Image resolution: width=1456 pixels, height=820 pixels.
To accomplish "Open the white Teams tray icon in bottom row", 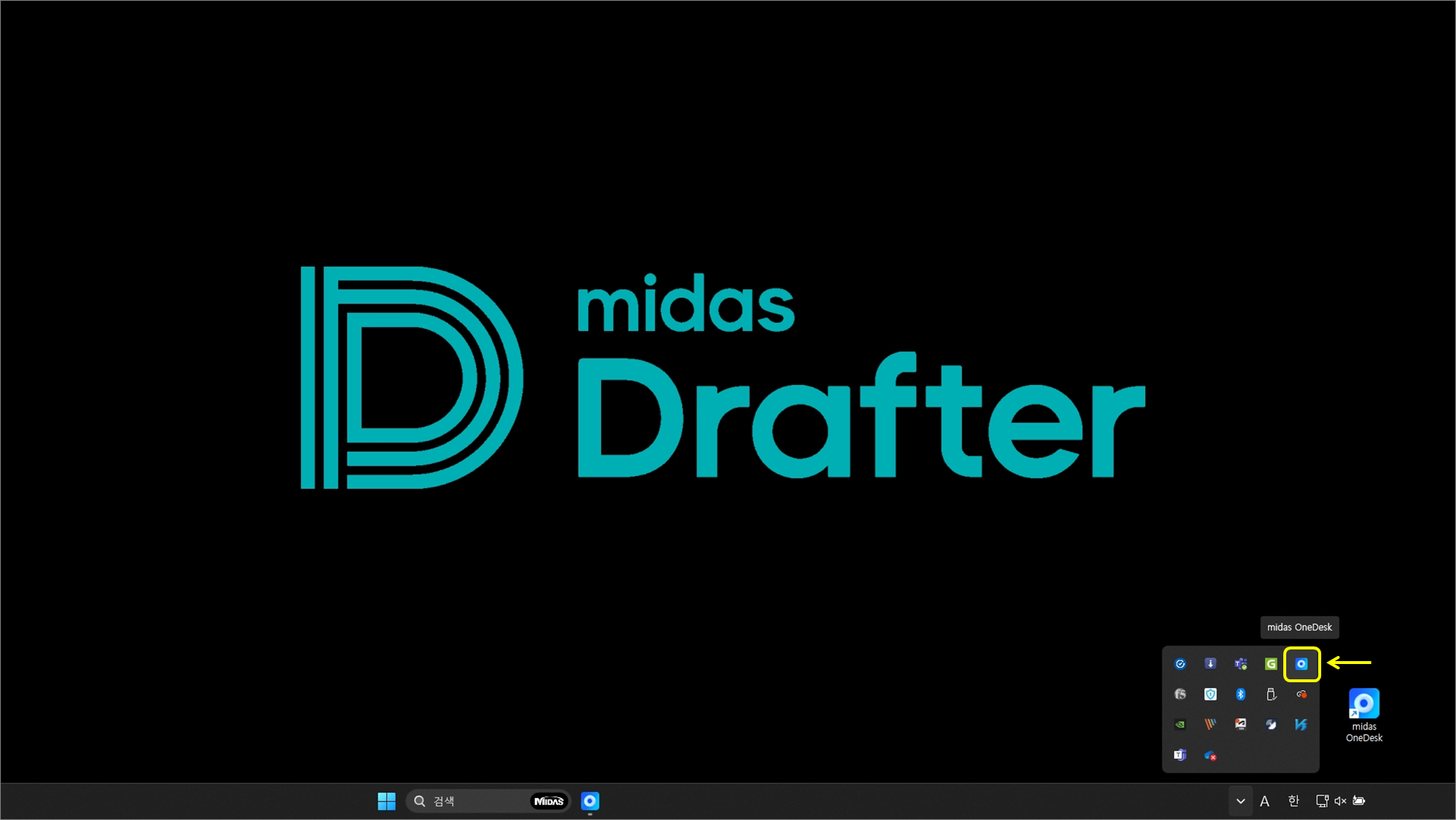I will pyautogui.click(x=1181, y=755).
